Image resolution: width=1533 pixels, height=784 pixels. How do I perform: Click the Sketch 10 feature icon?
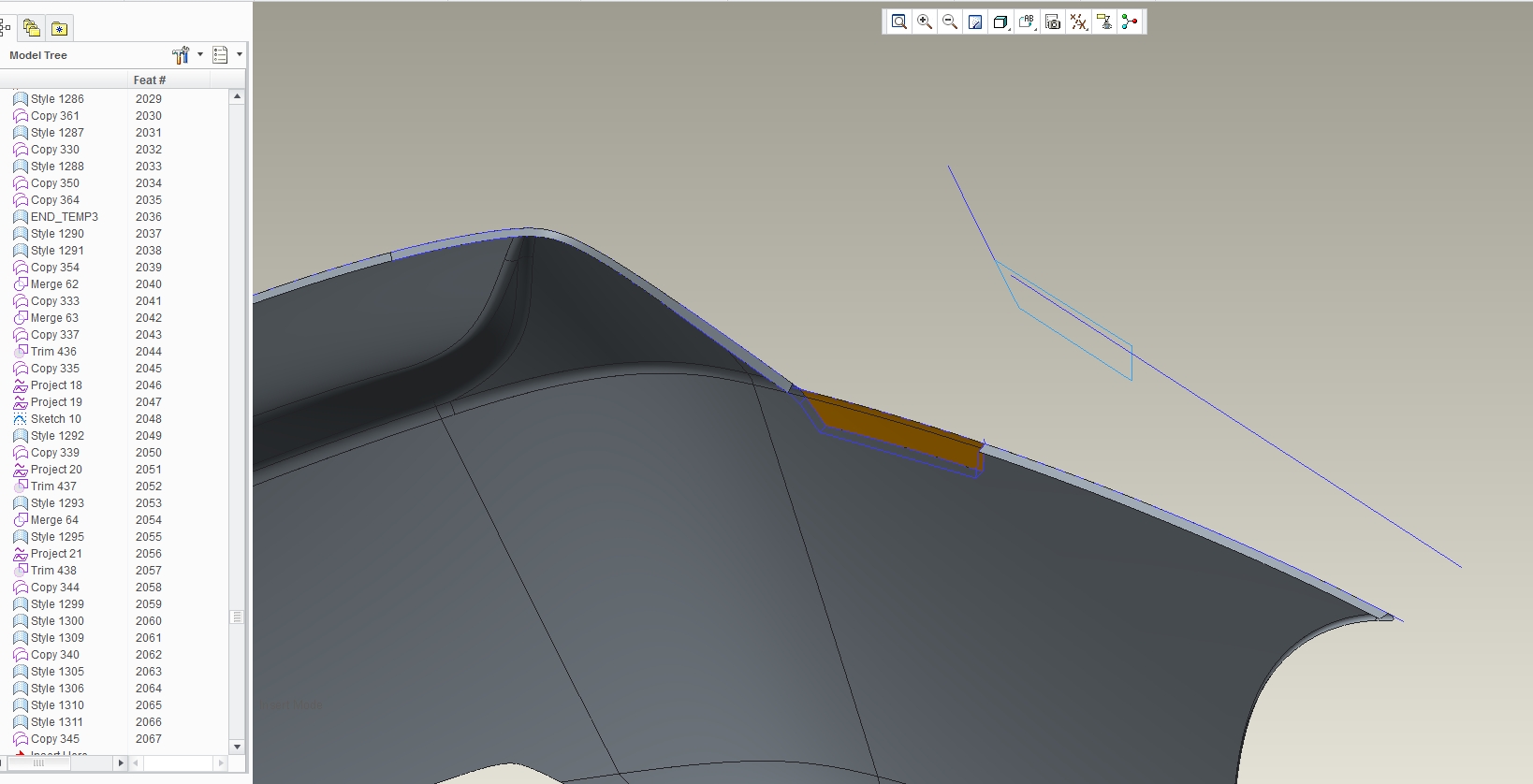pyautogui.click(x=20, y=419)
